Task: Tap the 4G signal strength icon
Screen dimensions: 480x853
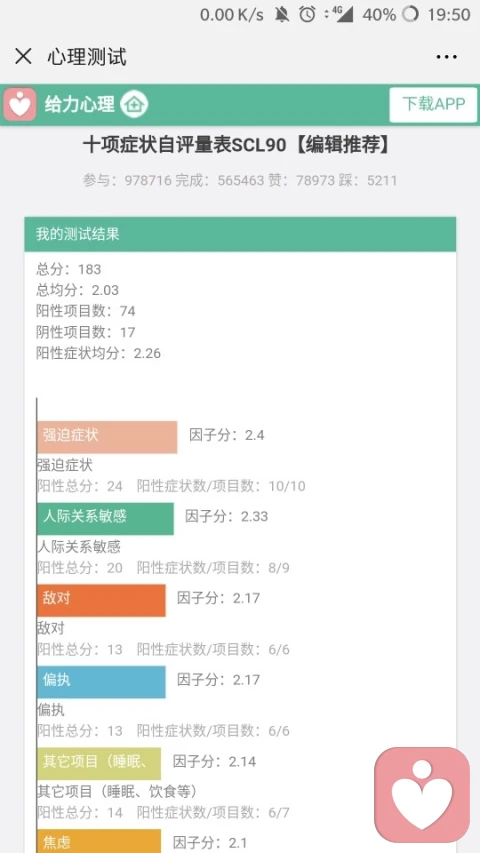Action: pos(339,14)
